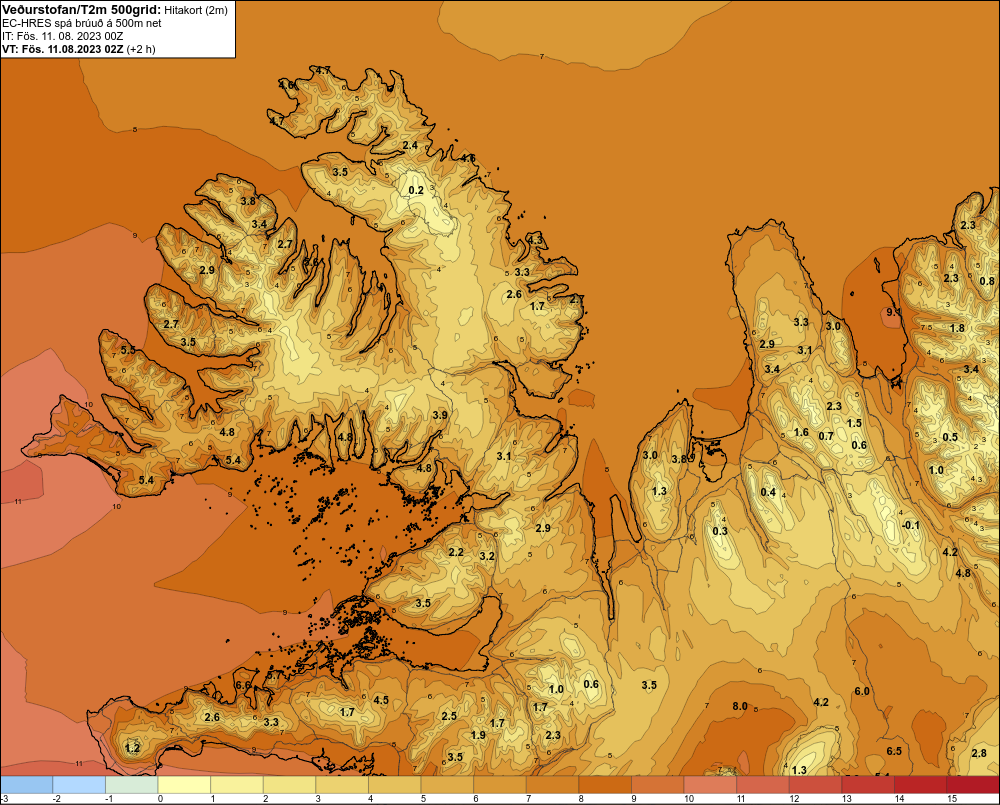
Task: Click the '1.8' temperature value
Action: [x=957, y=328]
